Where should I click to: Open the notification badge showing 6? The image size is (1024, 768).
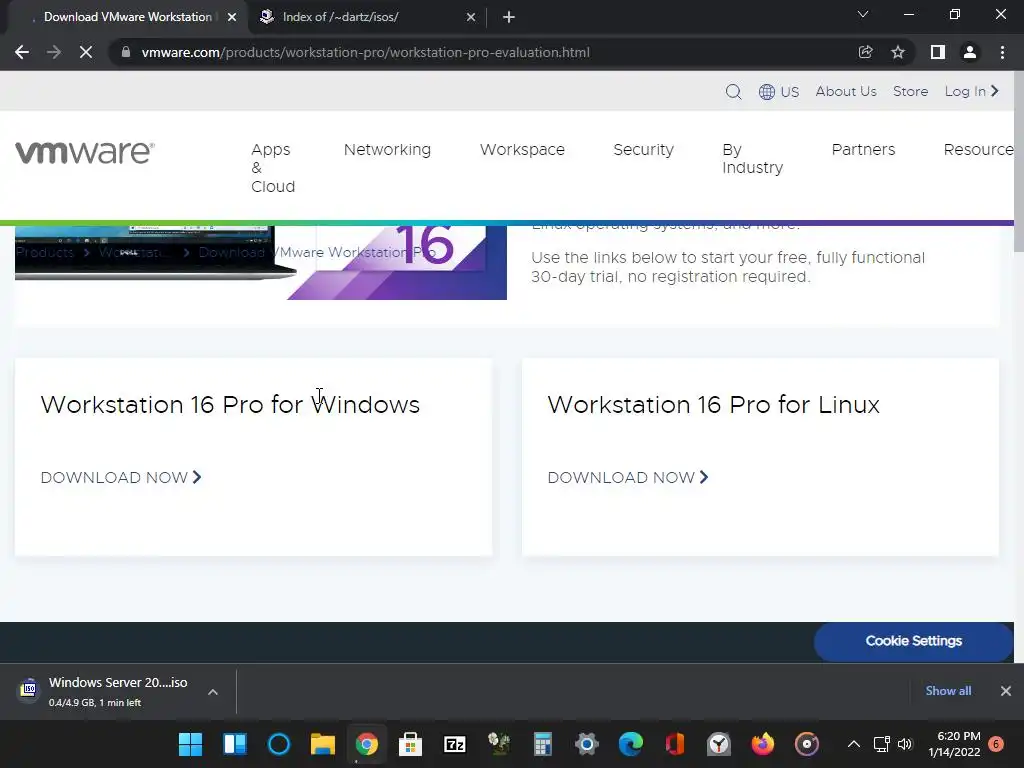(x=996, y=744)
